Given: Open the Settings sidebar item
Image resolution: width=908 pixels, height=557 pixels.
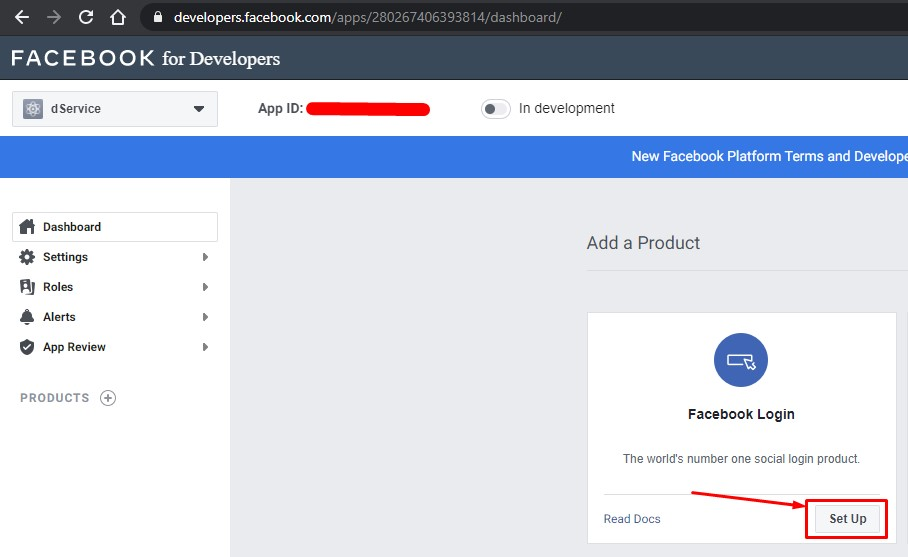Looking at the screenshot, I should click(115, 257).
